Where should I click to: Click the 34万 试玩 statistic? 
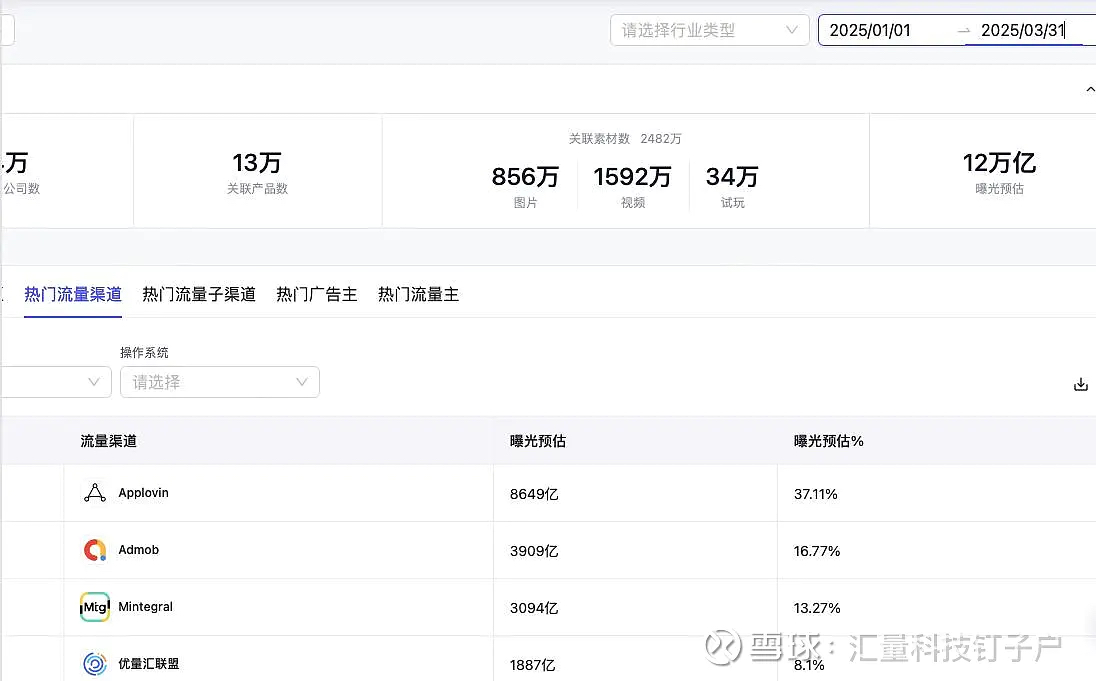point(732,186)
